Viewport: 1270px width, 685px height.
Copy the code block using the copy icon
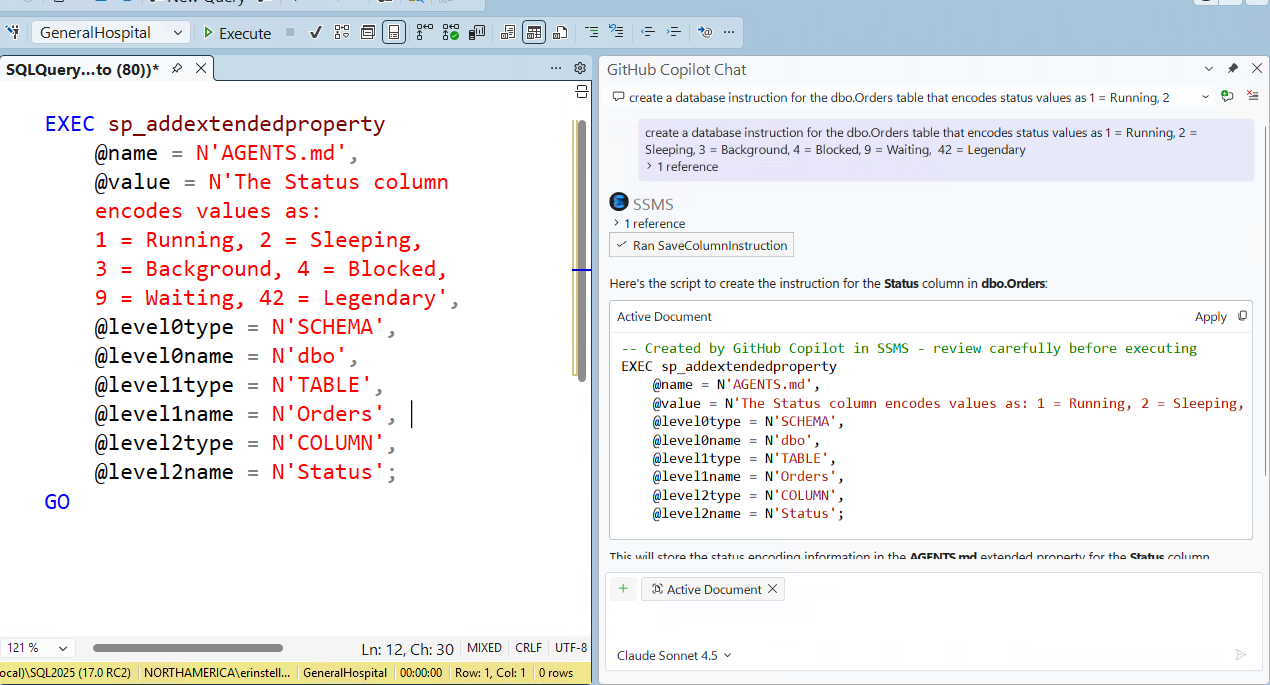click(1243, 316)
